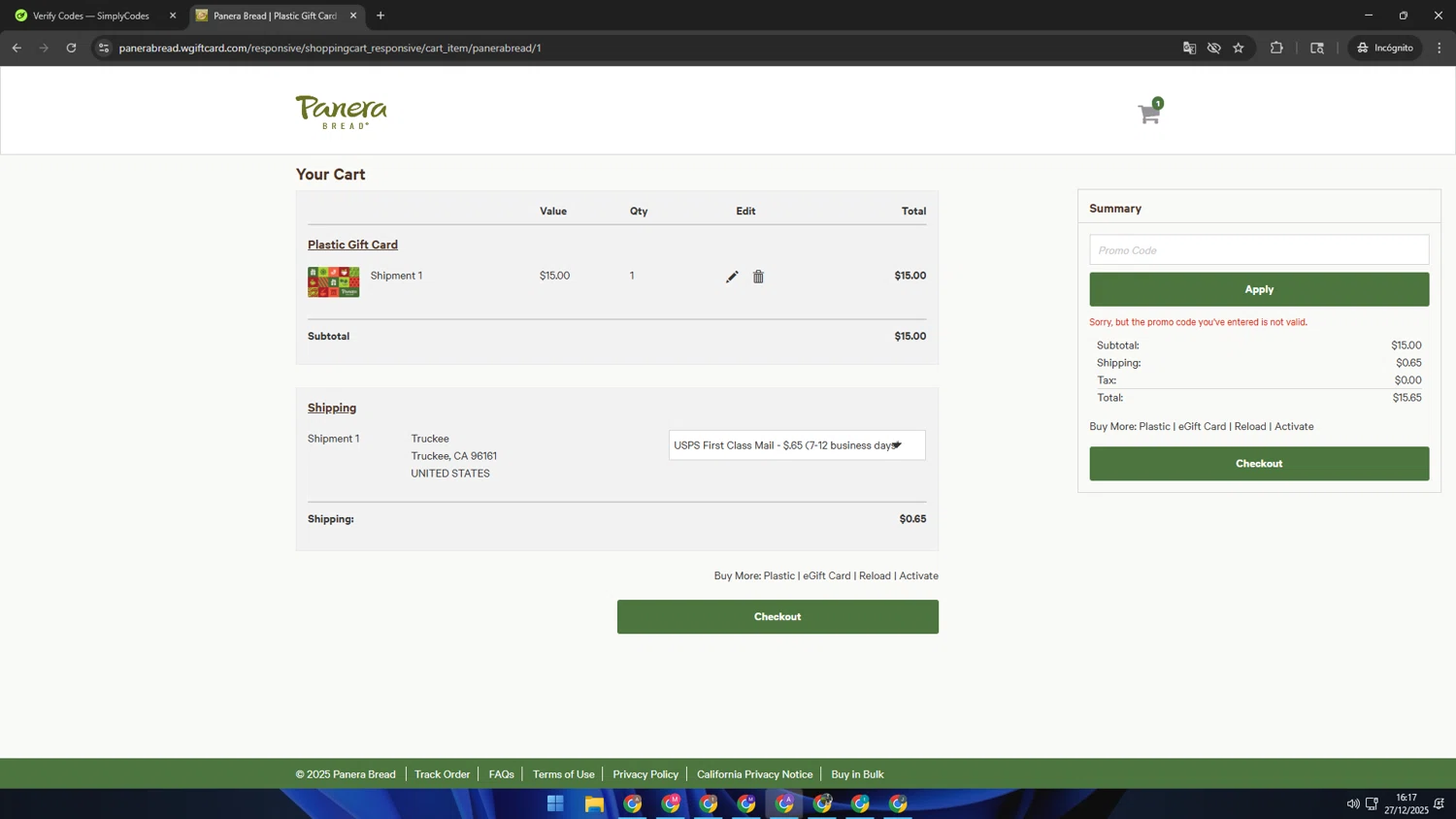
Task: Open Privacy Policy footer link
Action: click(645, 774)
